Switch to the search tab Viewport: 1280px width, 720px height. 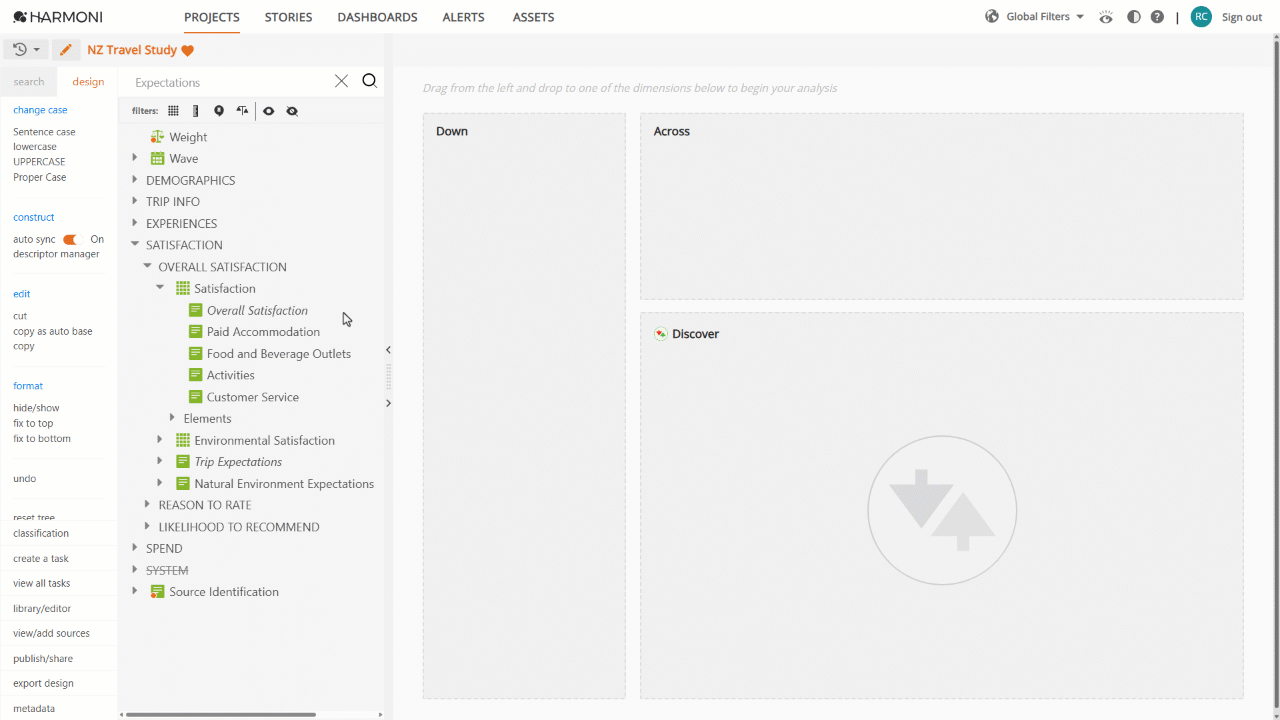coord(29,82)
